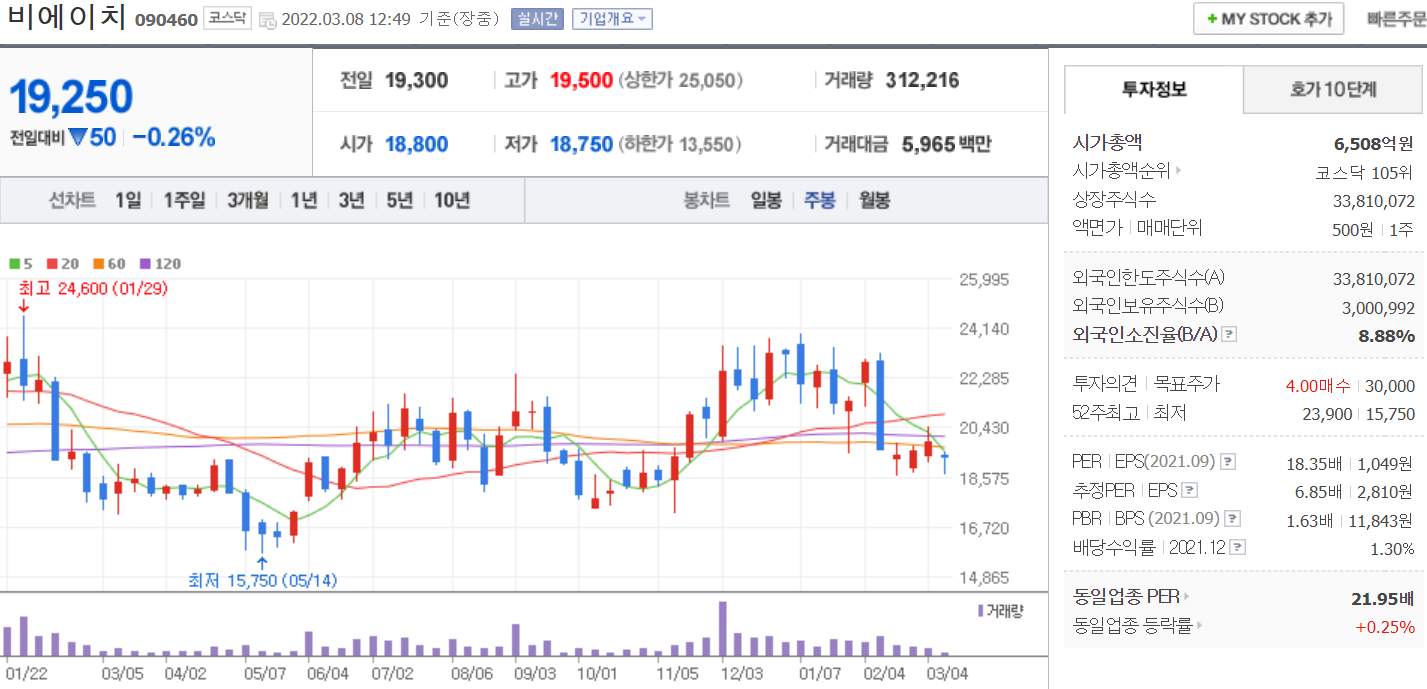
Task: Click the 상한가 25,050 text
Action: tap(680, 81)
